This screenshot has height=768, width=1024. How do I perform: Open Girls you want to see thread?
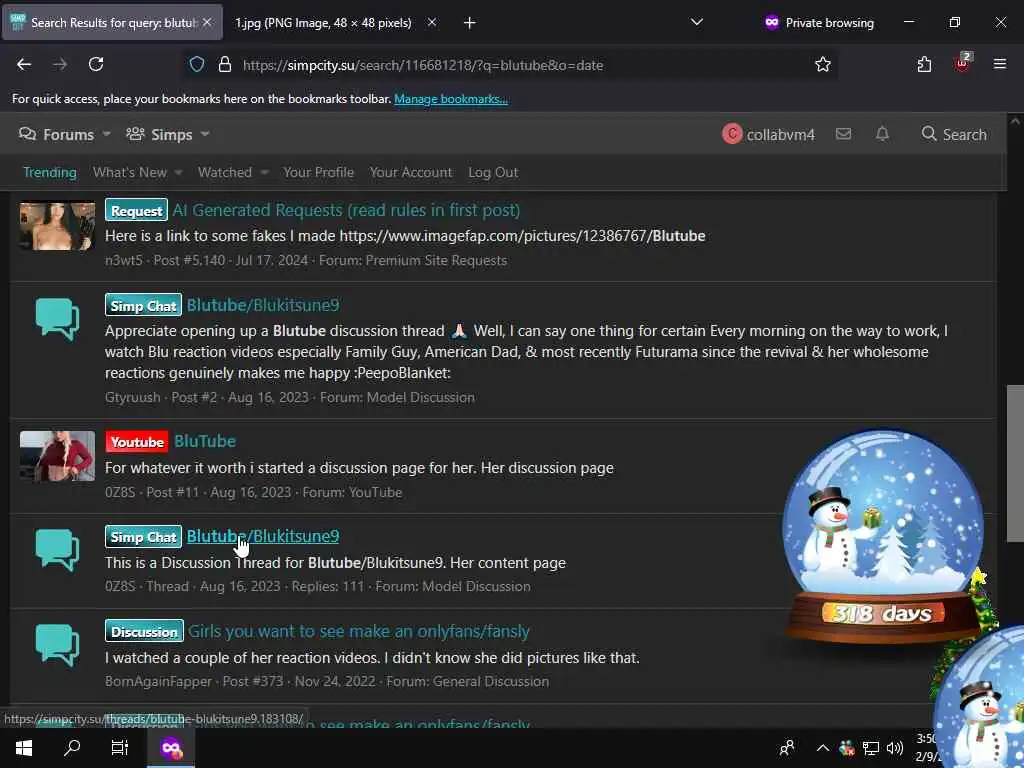tap(359, 632)
